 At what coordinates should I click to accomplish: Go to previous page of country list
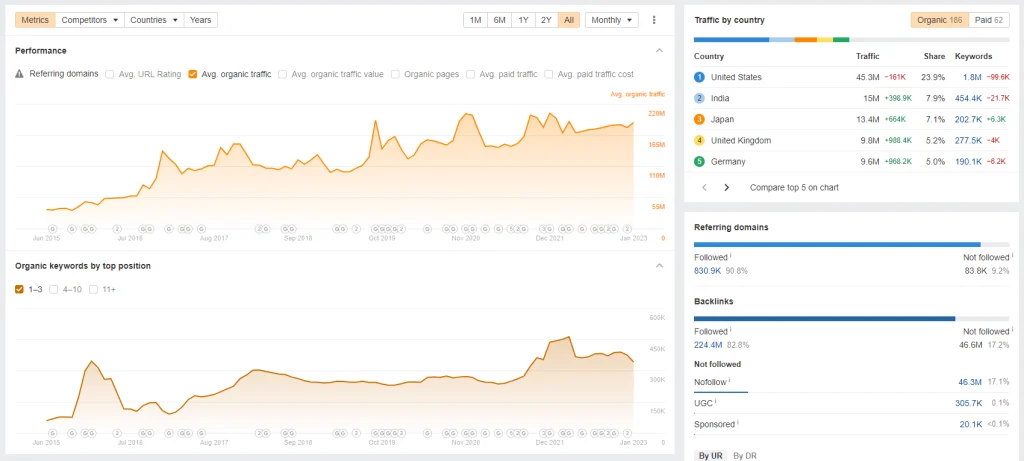point(705,187)
